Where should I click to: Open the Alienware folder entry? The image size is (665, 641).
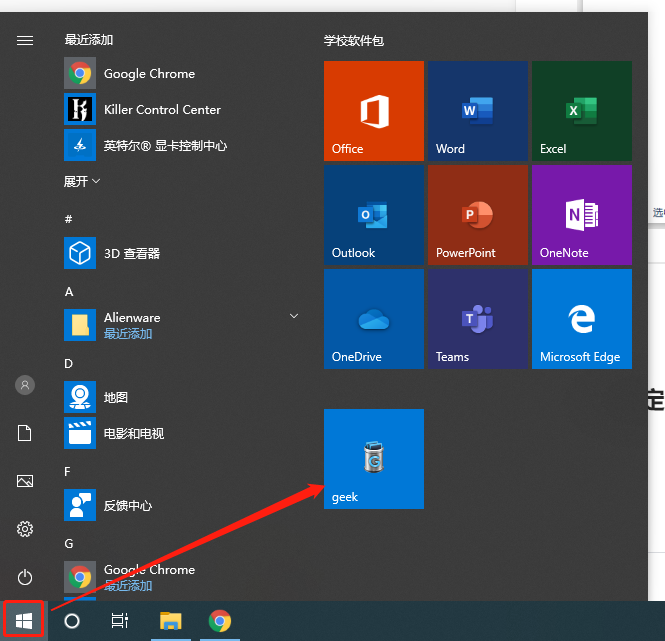(182, 325)
